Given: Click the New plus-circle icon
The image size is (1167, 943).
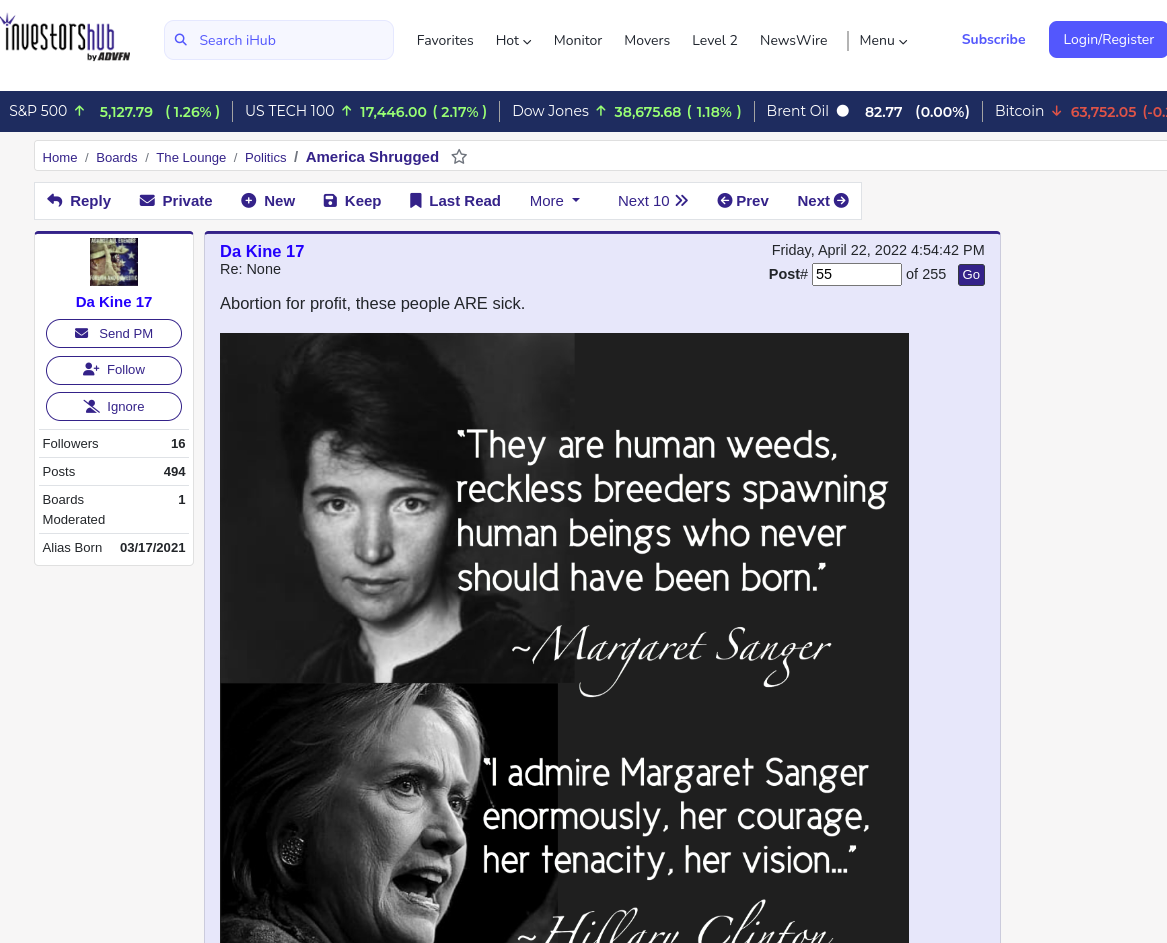Looking at the screenshot, I should click(x=249, y=200).
